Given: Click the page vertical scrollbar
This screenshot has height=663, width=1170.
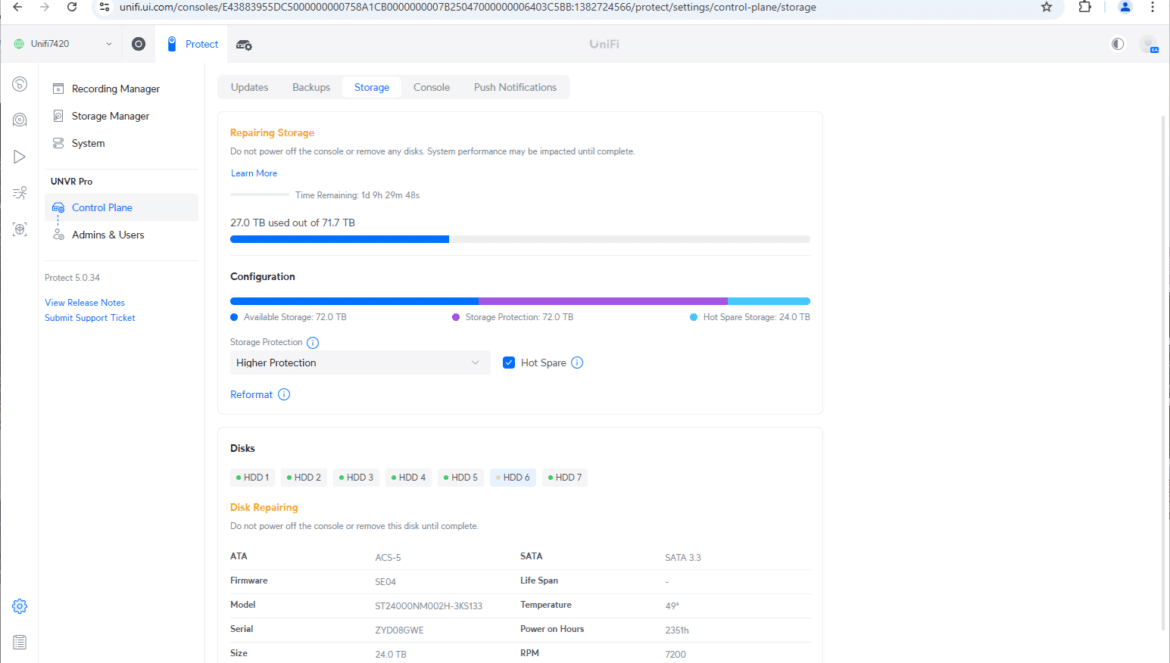Looking at the screenshot, I should (x=1165, y=373).
